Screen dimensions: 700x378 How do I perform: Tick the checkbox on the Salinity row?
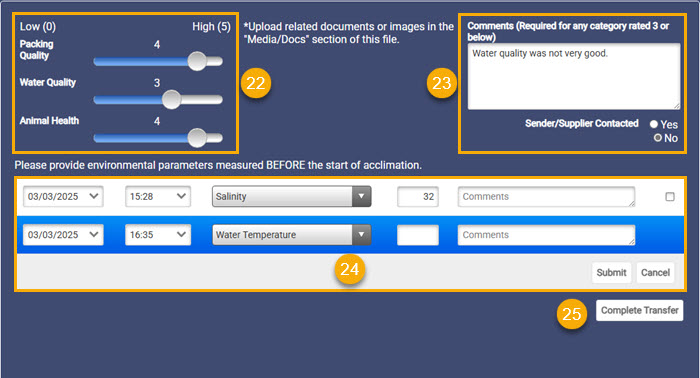670,196
